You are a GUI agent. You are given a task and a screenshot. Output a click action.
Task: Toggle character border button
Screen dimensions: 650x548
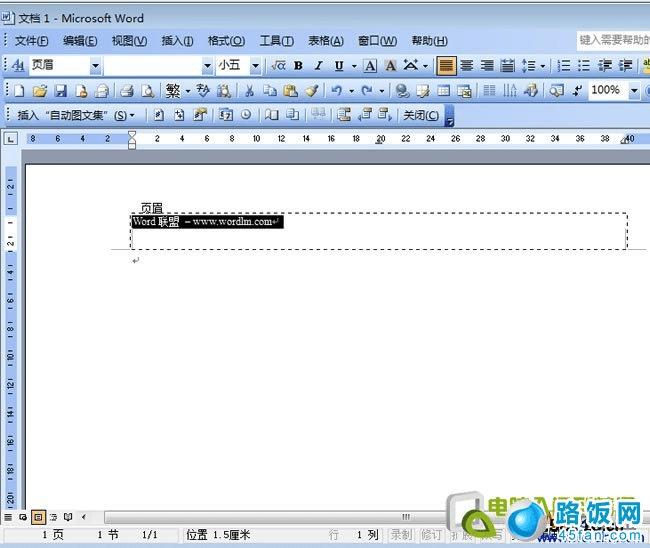pos(370,66)
